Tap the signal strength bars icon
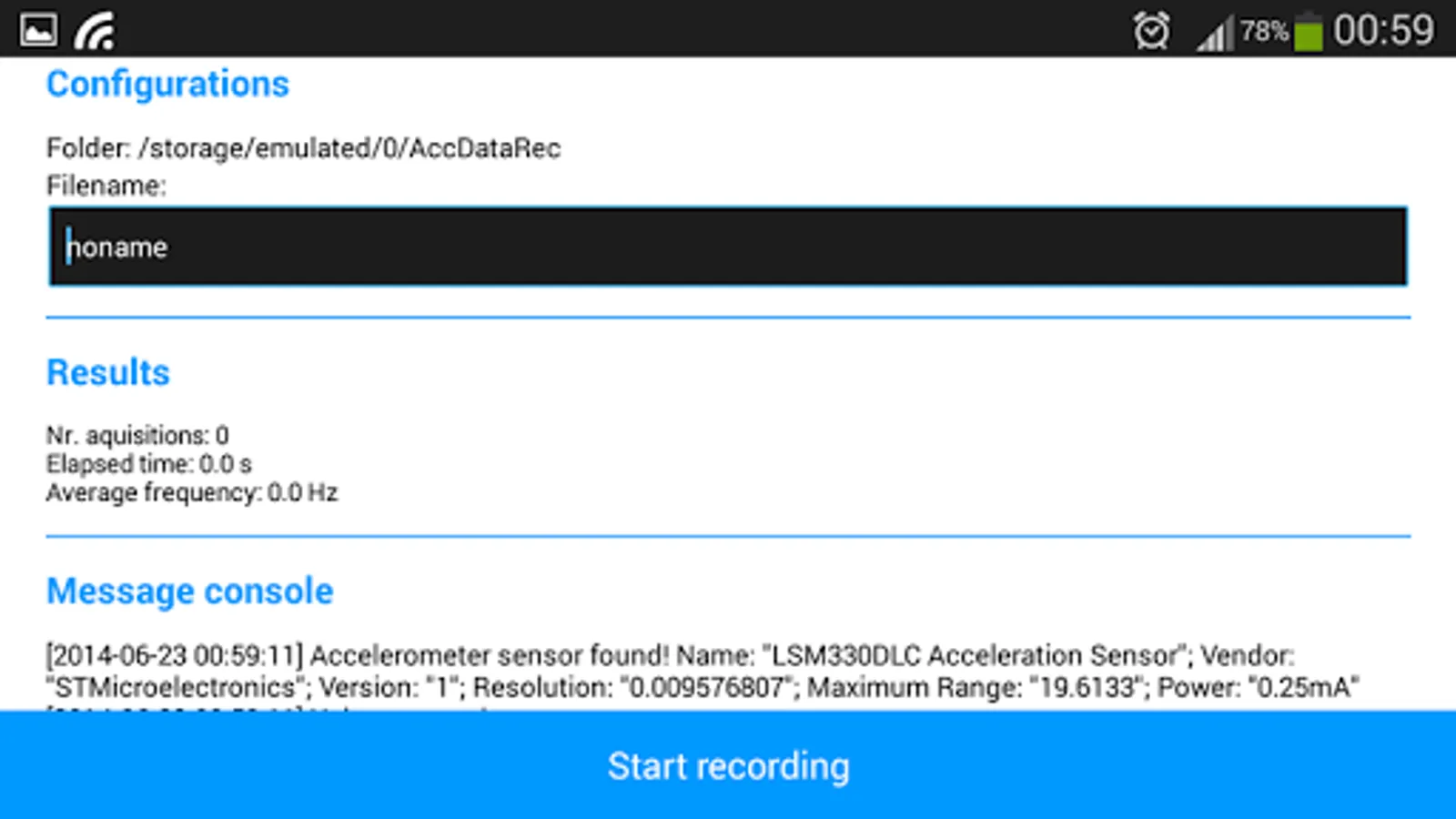1456x819 pixels. [1215, 34]
